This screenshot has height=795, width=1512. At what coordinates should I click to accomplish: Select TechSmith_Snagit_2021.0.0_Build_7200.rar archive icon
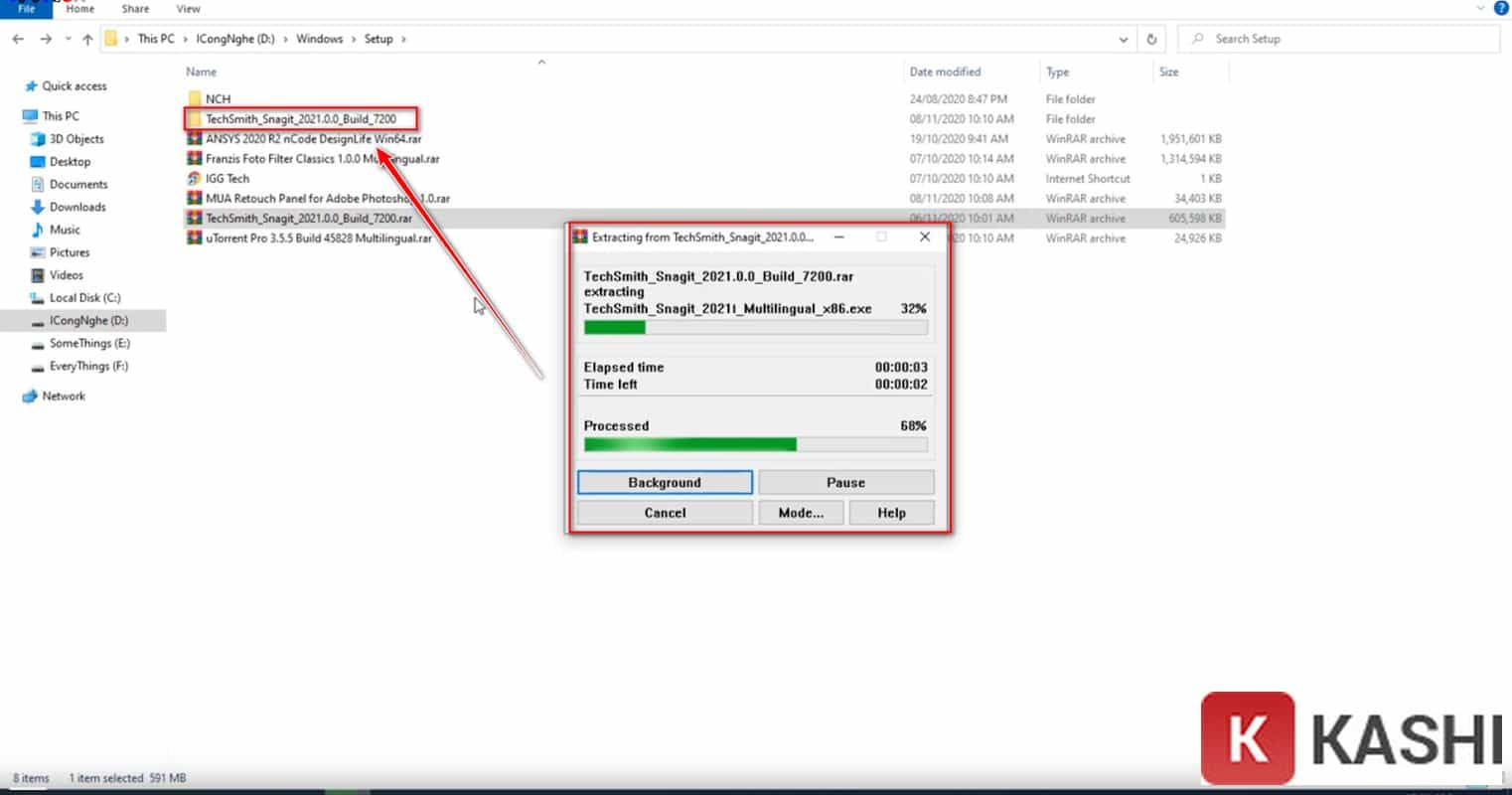coord(195,218)
